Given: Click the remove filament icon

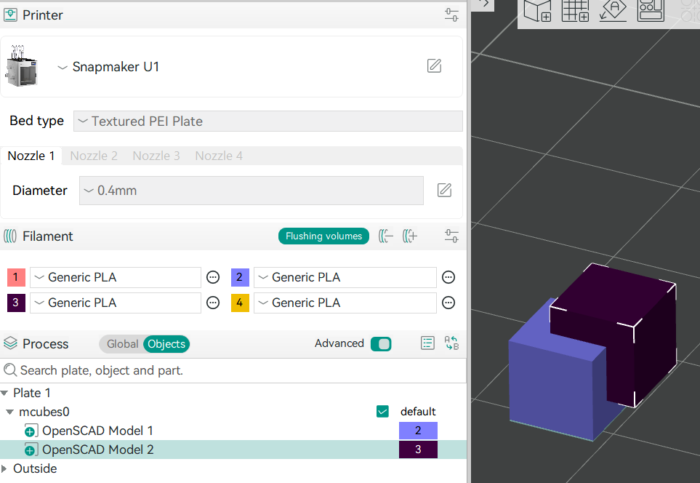Looking at the screenshot, I should click(x=386, y=236).
